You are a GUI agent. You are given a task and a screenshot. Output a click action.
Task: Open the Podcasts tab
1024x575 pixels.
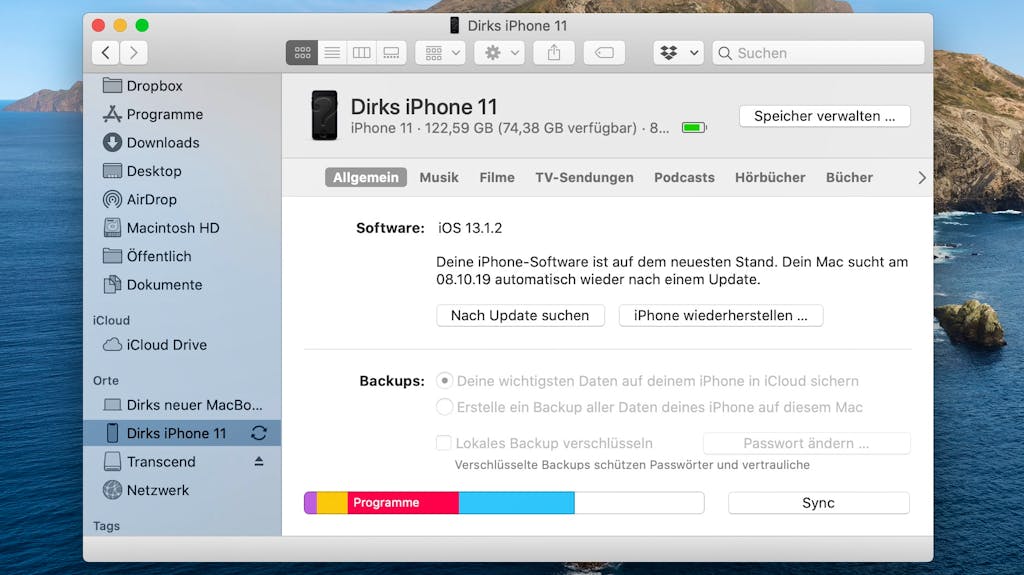pyautogui.click(x=684, y=178)
